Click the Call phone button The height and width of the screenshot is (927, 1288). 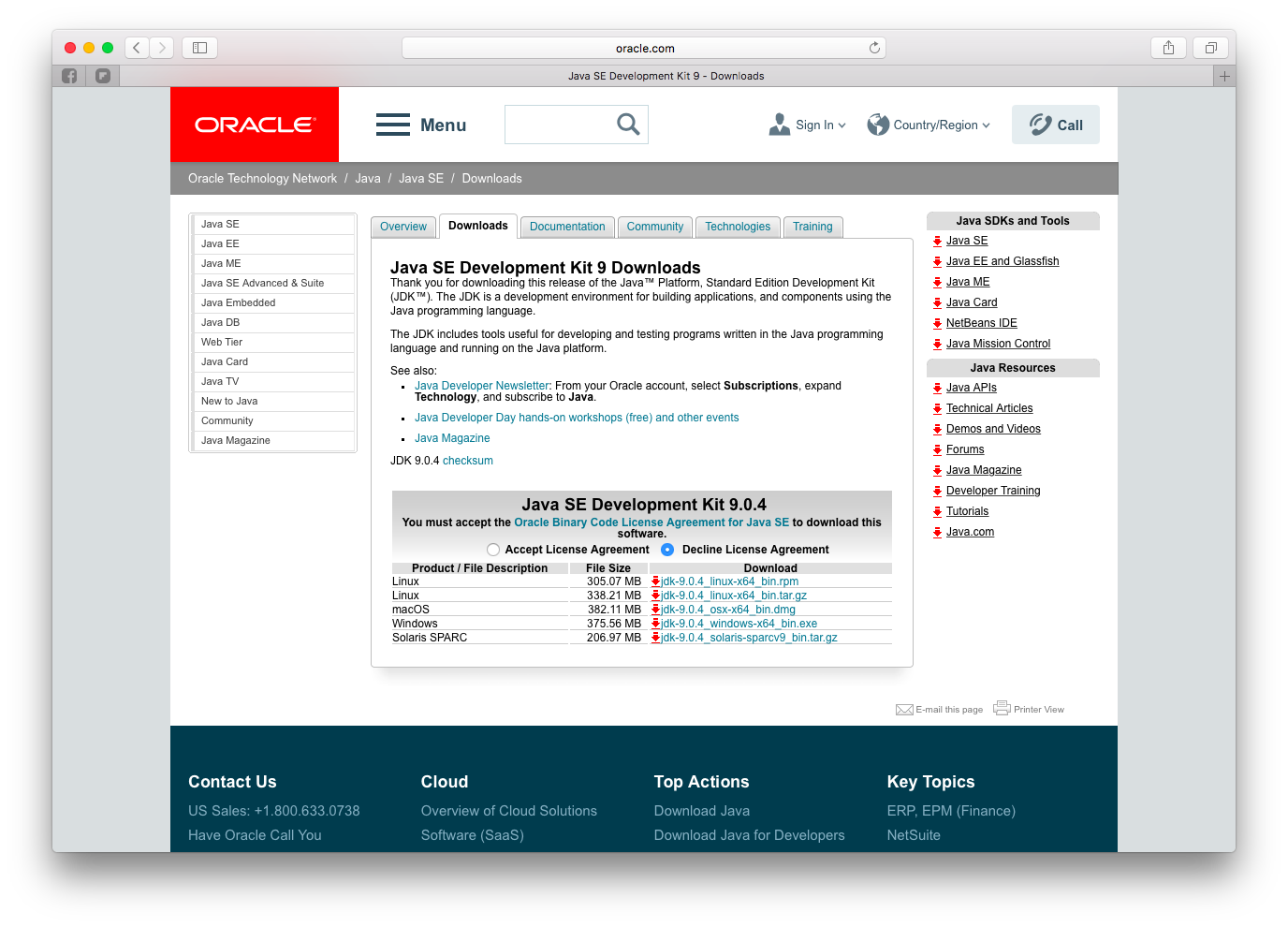point(1056,125)
